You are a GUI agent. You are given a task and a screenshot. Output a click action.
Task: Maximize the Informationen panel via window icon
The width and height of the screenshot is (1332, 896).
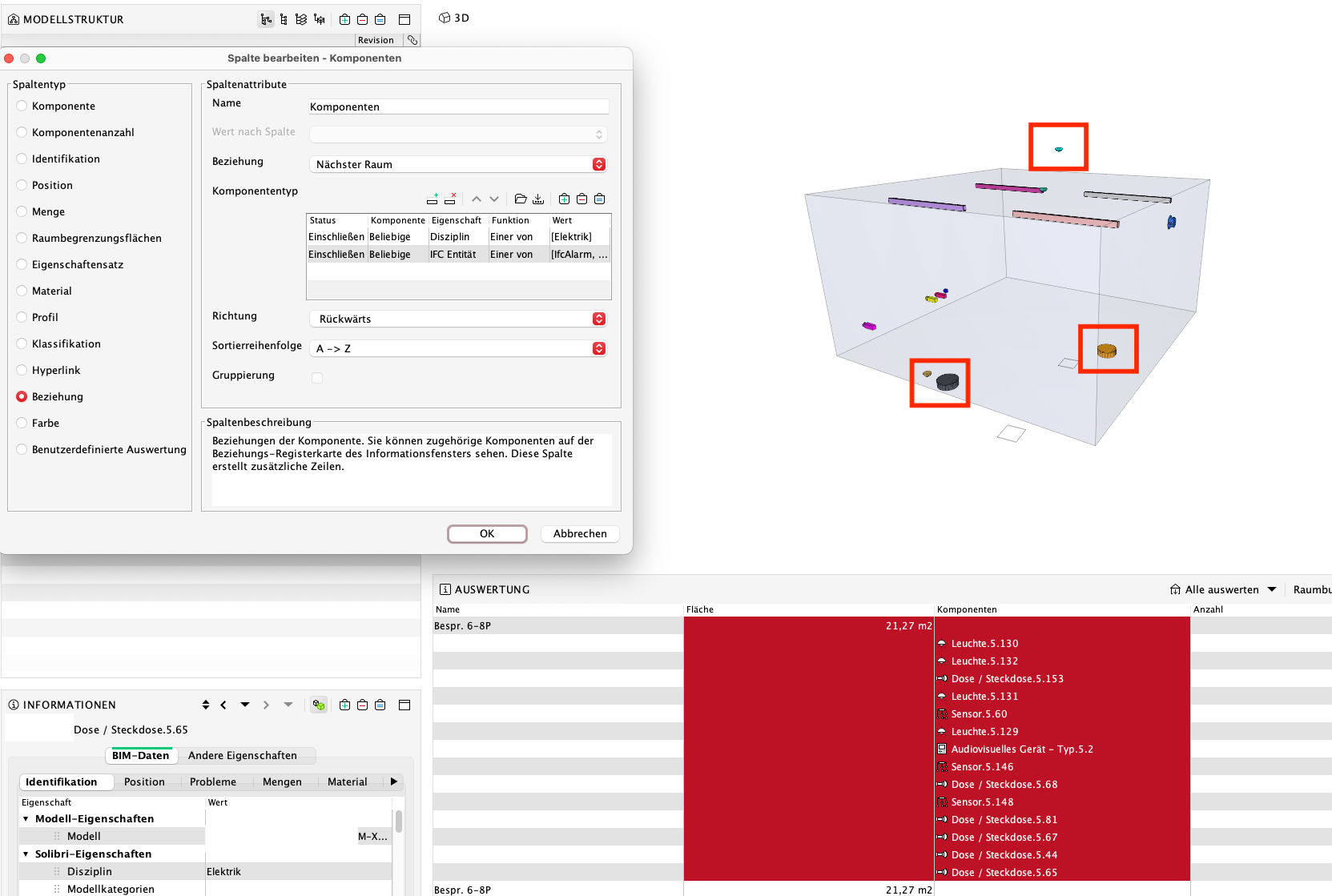(x=404, y=705)
